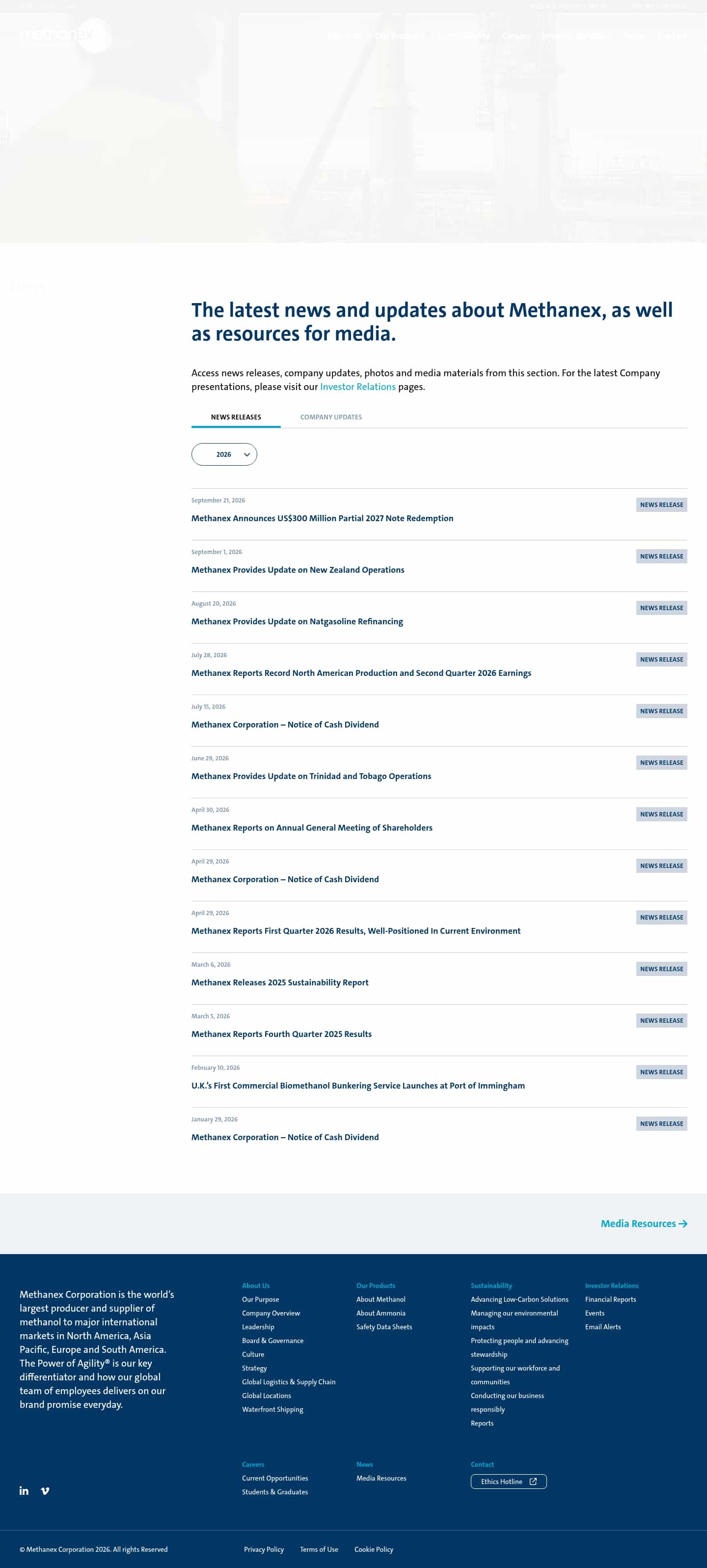The height and width of the screenshot is (1568, 707).
Task: Open the US$300 Million Partial 2027 Note Redemption release
Action: click(323, 518)
